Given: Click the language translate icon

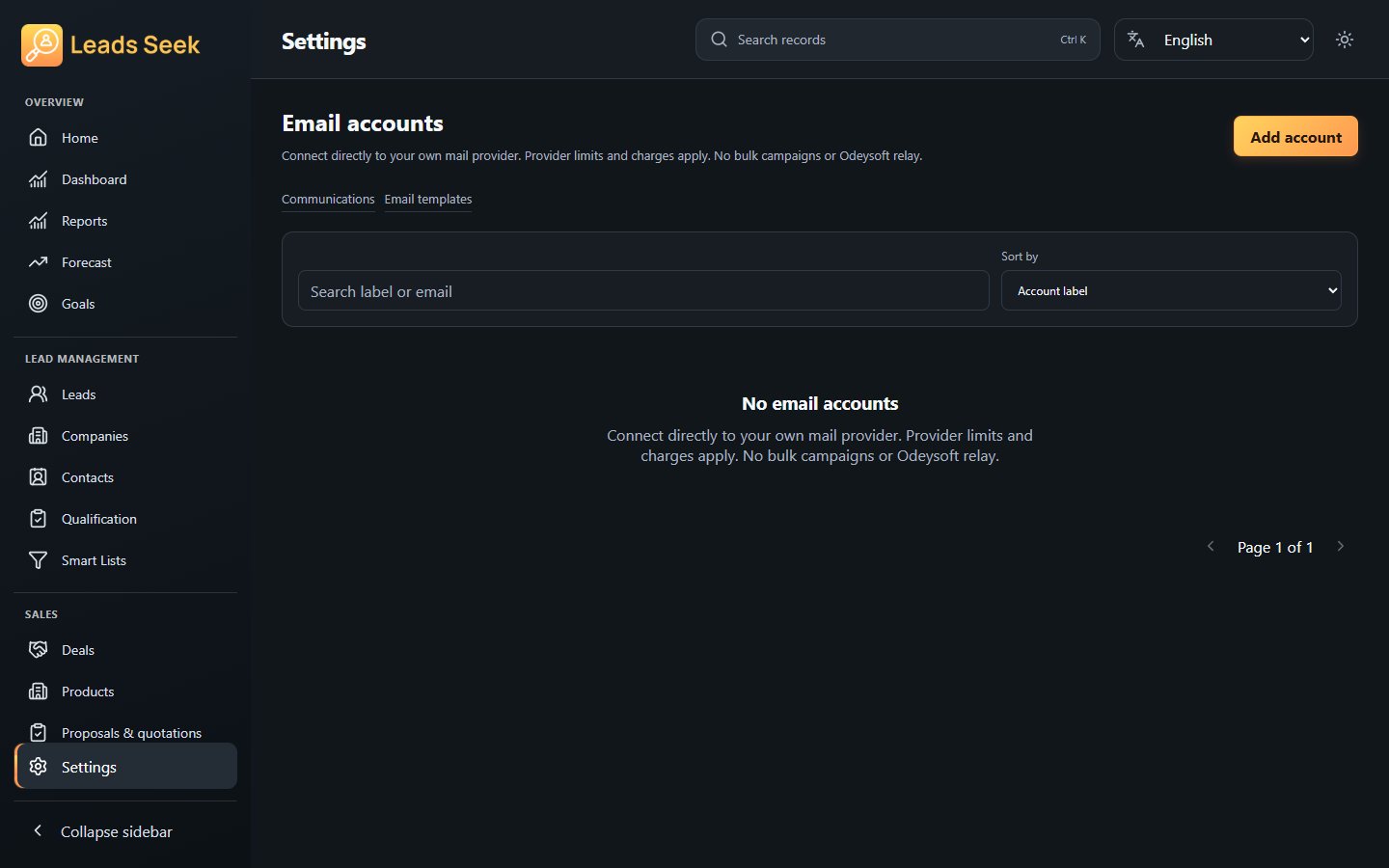Looking at the screenshot, I should (x=1136, y=40).
